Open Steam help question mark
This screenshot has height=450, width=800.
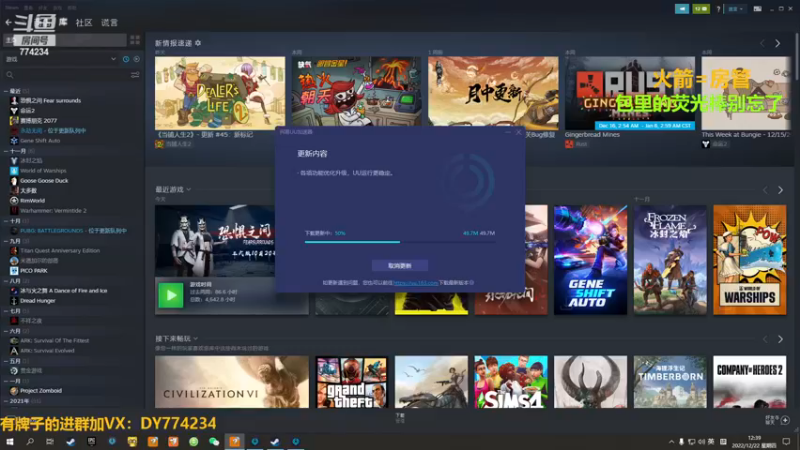click(718, 9)
